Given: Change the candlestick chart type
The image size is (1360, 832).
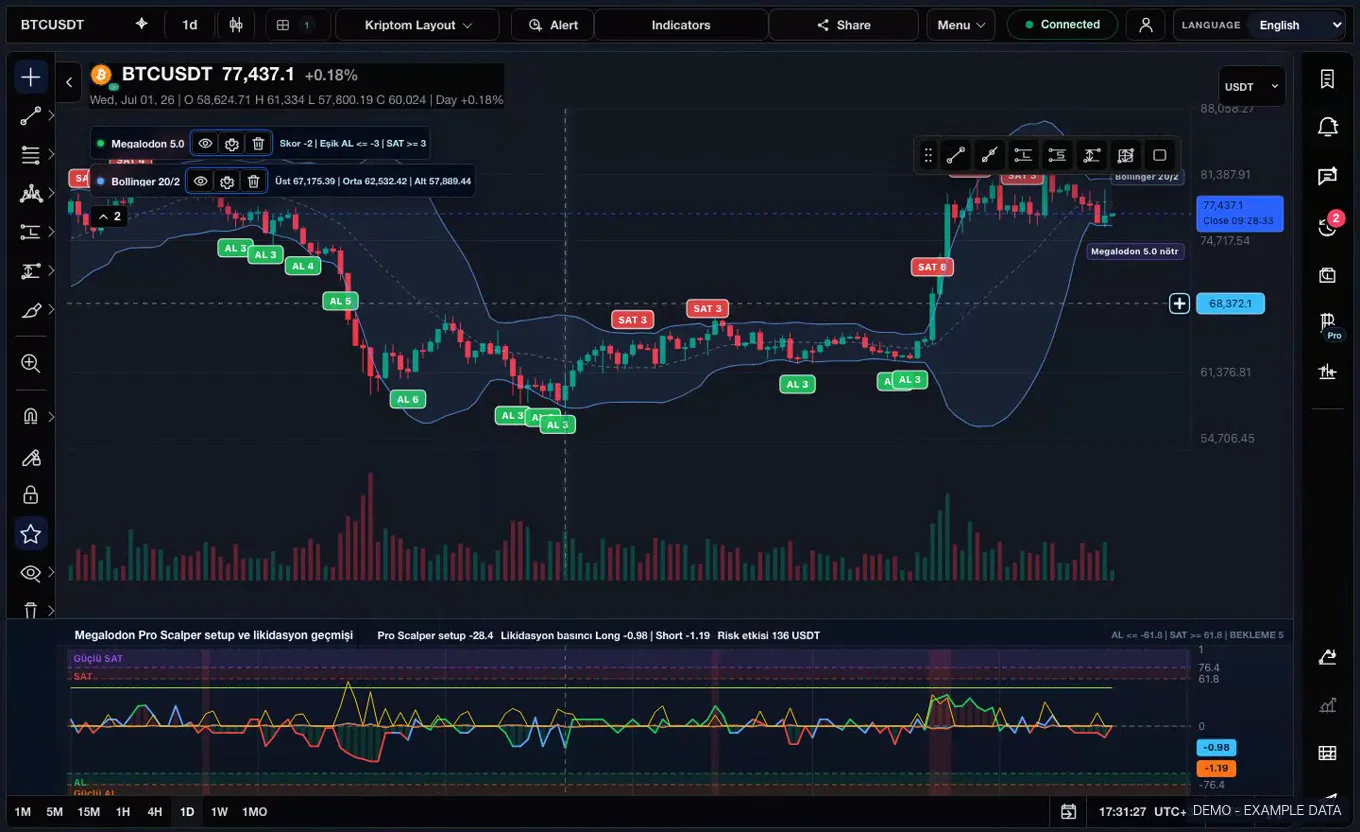Looking at the screenshot, I should pos(236,25).
